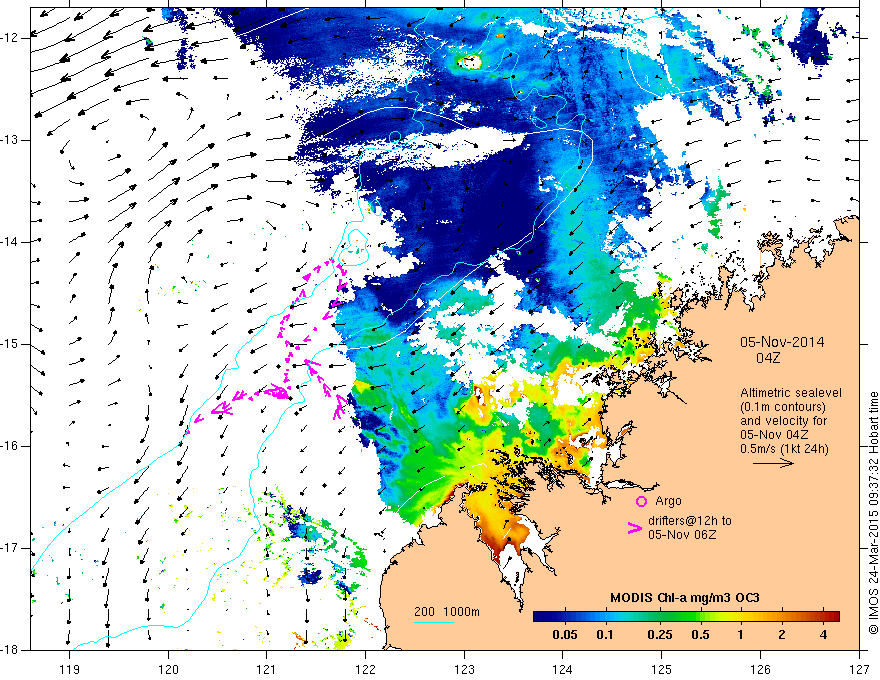880x680 pixels.
Task: Click the colorbar tick label '0.5'
Action: [x=700, y=635]
